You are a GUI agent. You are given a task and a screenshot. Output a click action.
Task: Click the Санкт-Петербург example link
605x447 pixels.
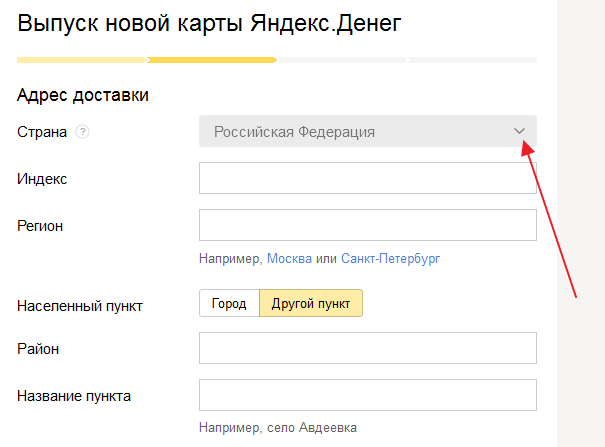(x=390, y=258)
